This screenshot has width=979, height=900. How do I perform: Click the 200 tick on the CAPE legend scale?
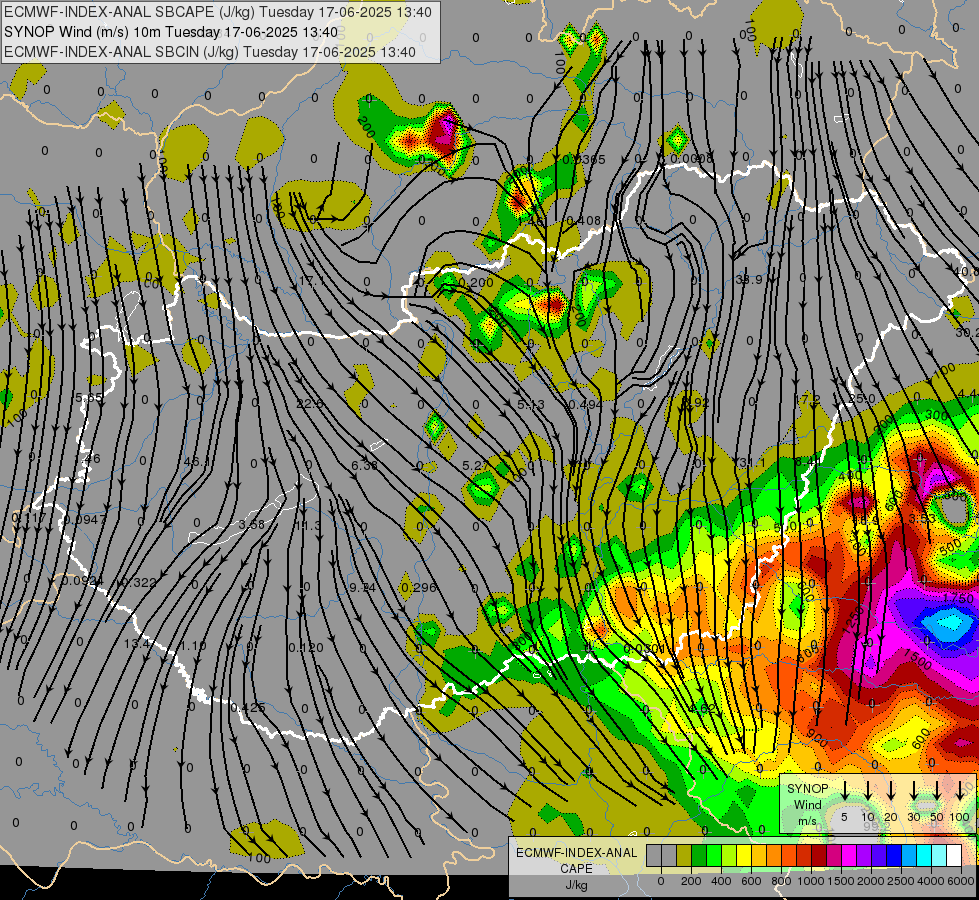tap(691, 881)
